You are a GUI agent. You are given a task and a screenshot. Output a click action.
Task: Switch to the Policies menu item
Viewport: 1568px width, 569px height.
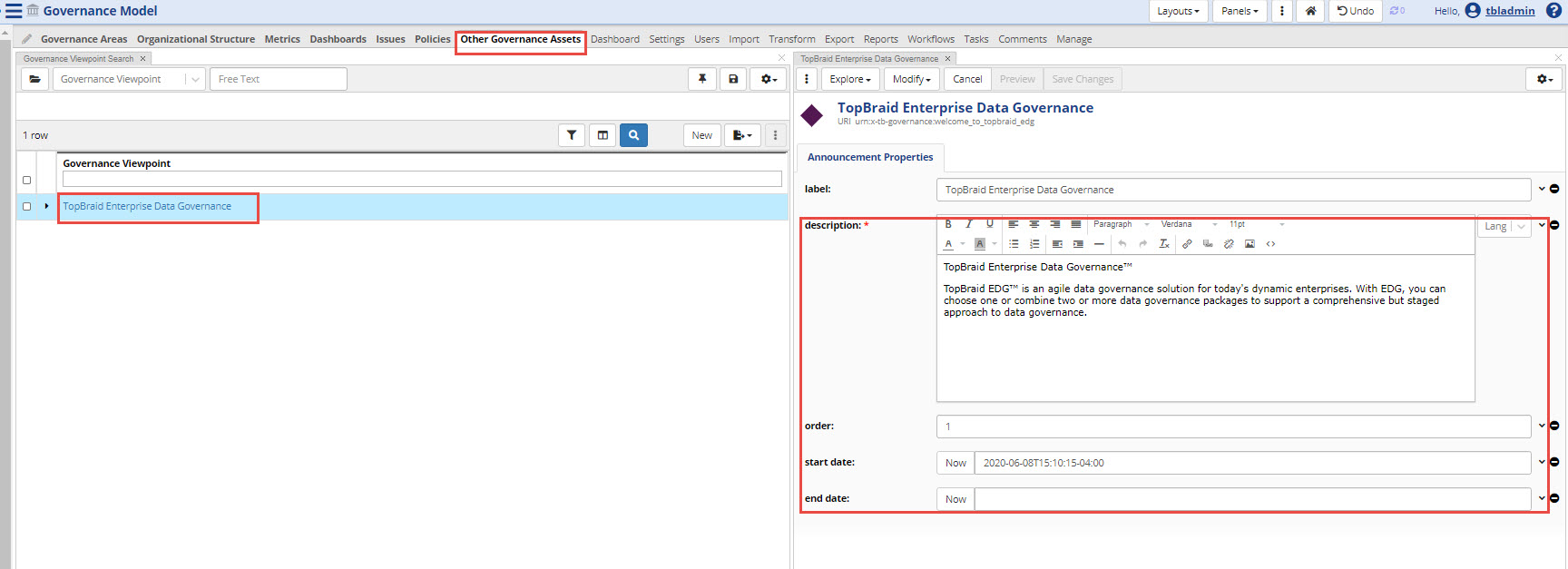(432, 39)
